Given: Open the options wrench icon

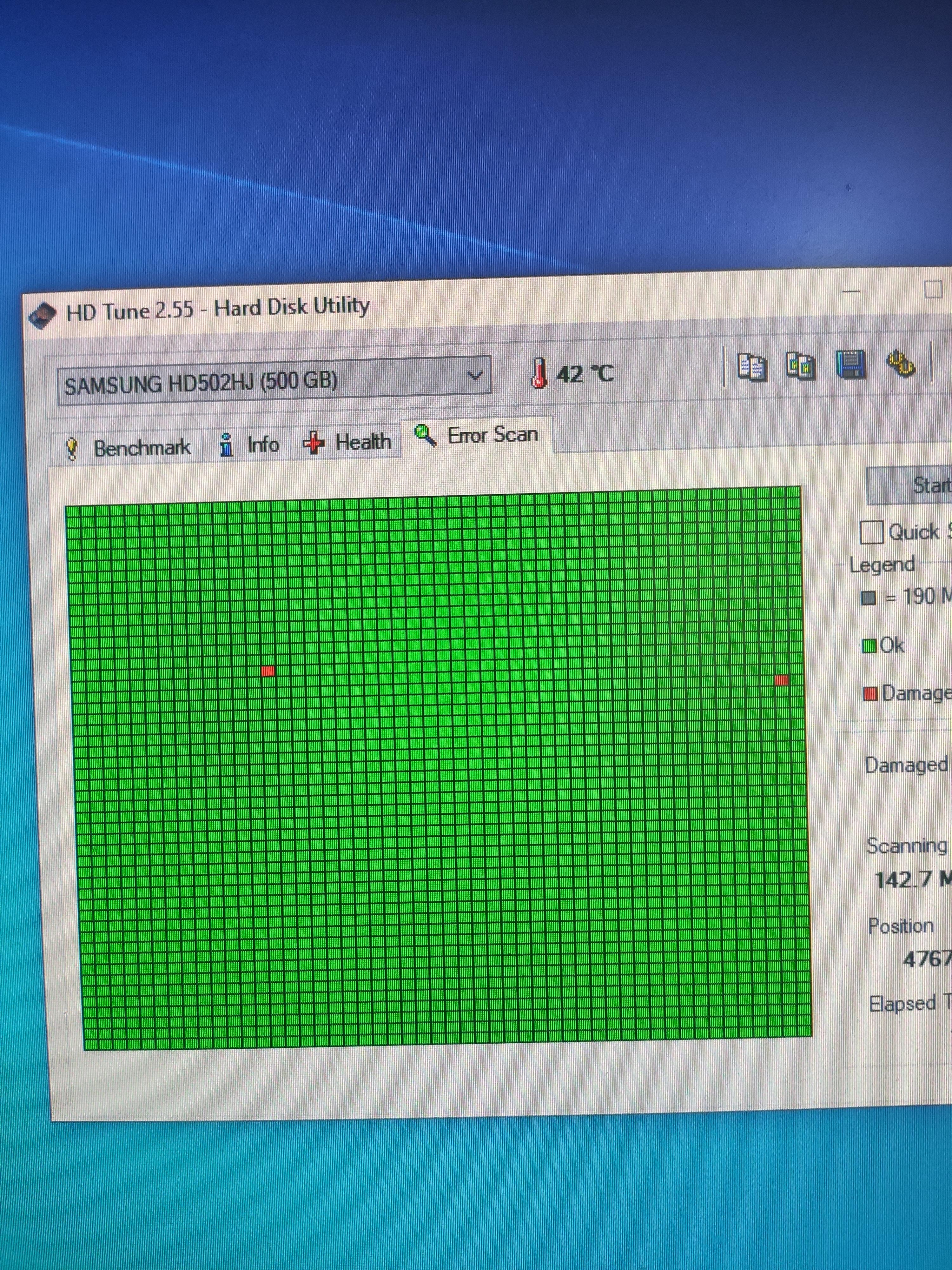Looking at the screenshot, I should pos(900,364).
